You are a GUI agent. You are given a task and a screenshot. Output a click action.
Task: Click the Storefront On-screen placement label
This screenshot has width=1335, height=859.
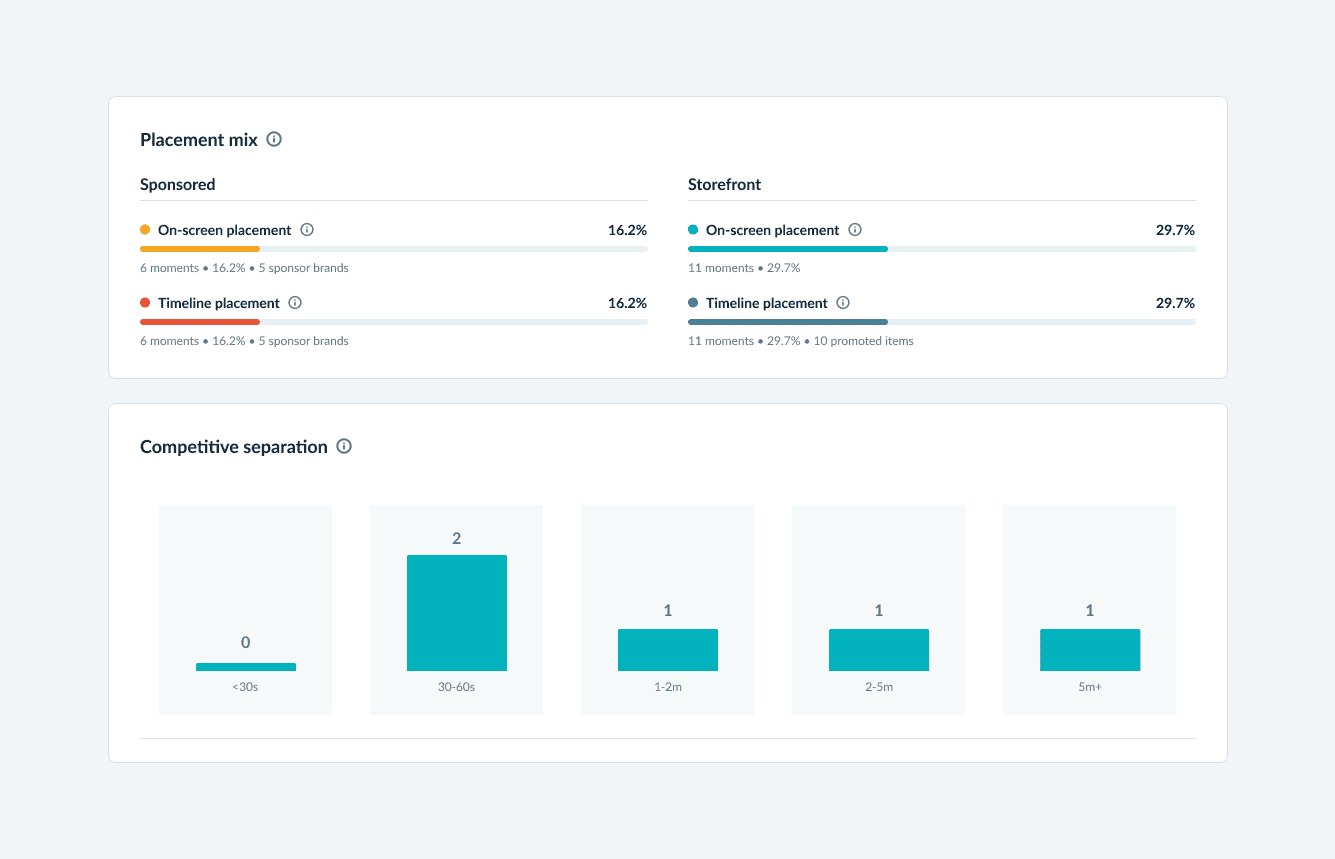773,230
